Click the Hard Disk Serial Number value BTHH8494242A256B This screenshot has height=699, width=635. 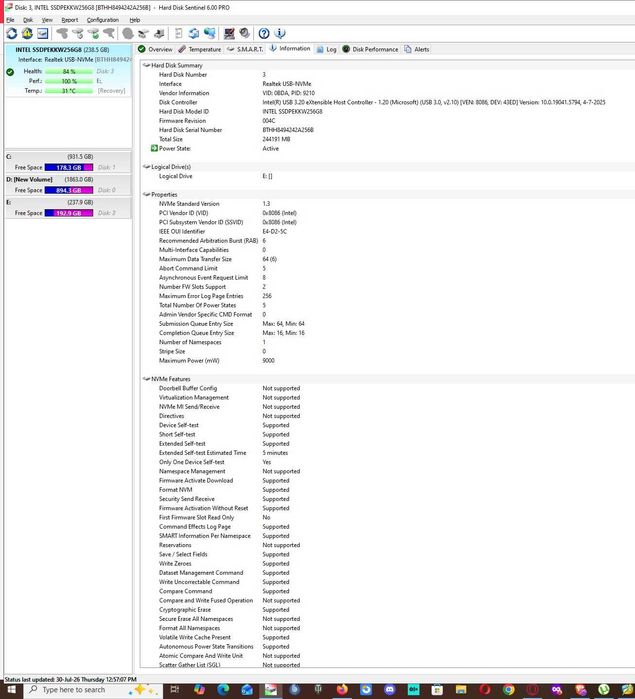[288, 130]
